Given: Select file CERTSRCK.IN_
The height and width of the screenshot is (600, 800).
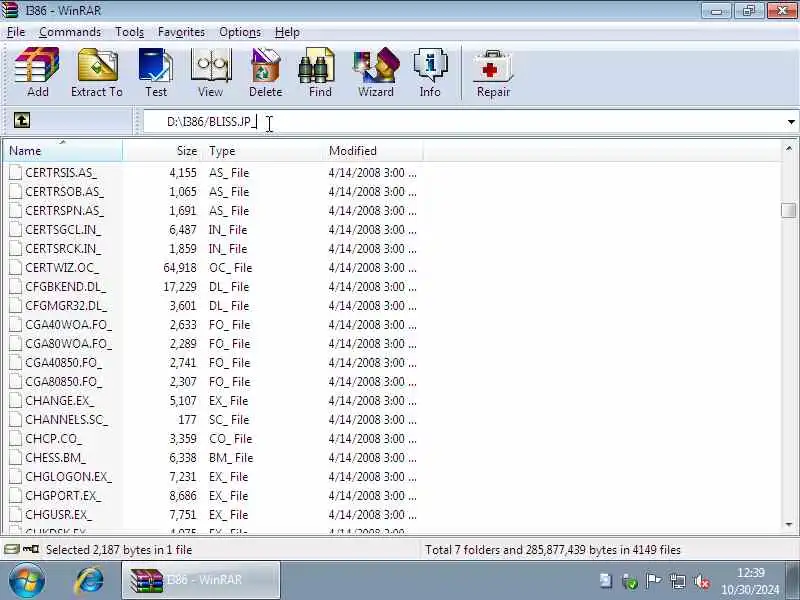Looking at the screenshot, I should [63, 248].
